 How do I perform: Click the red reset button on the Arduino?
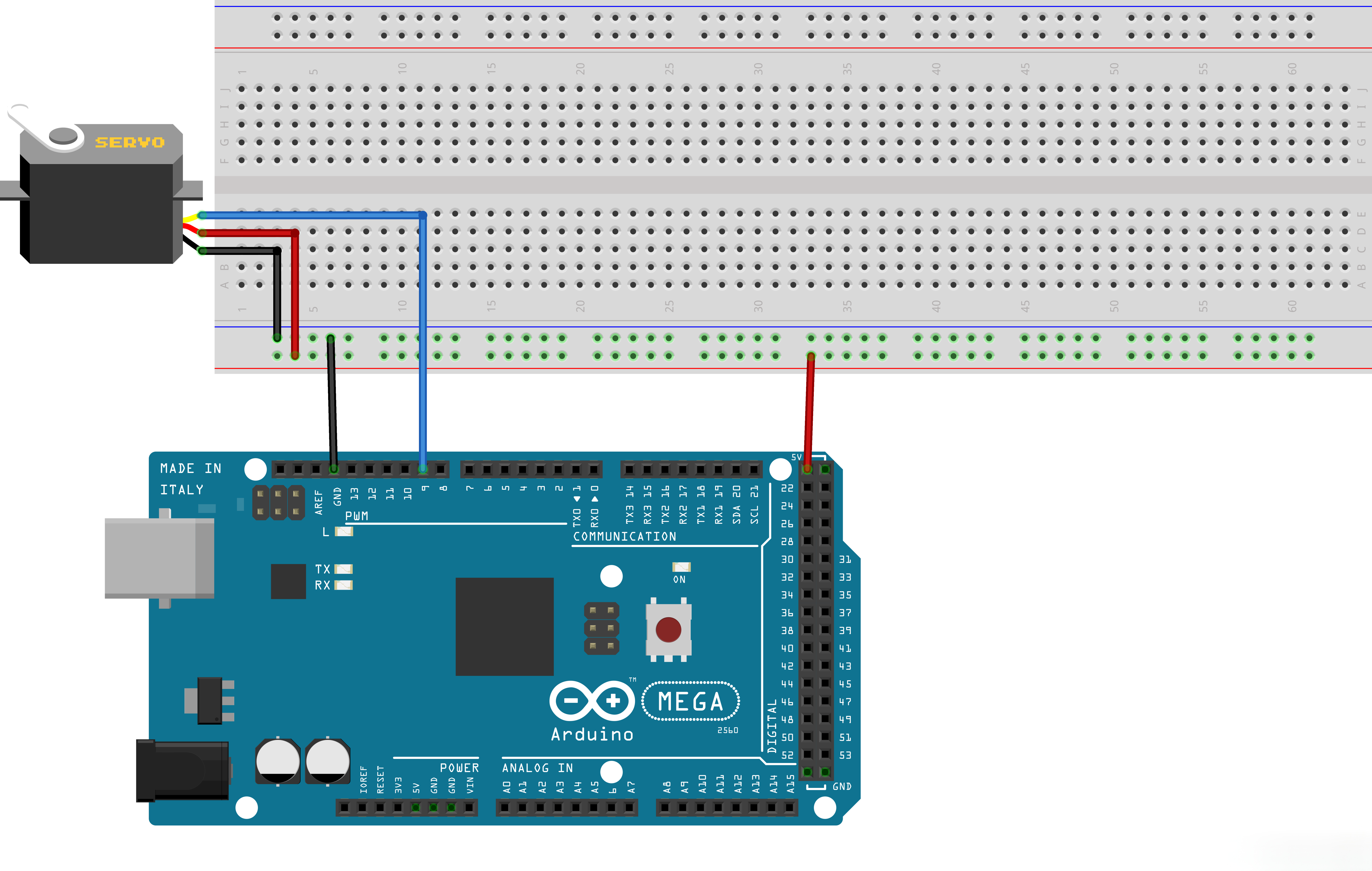668,630
